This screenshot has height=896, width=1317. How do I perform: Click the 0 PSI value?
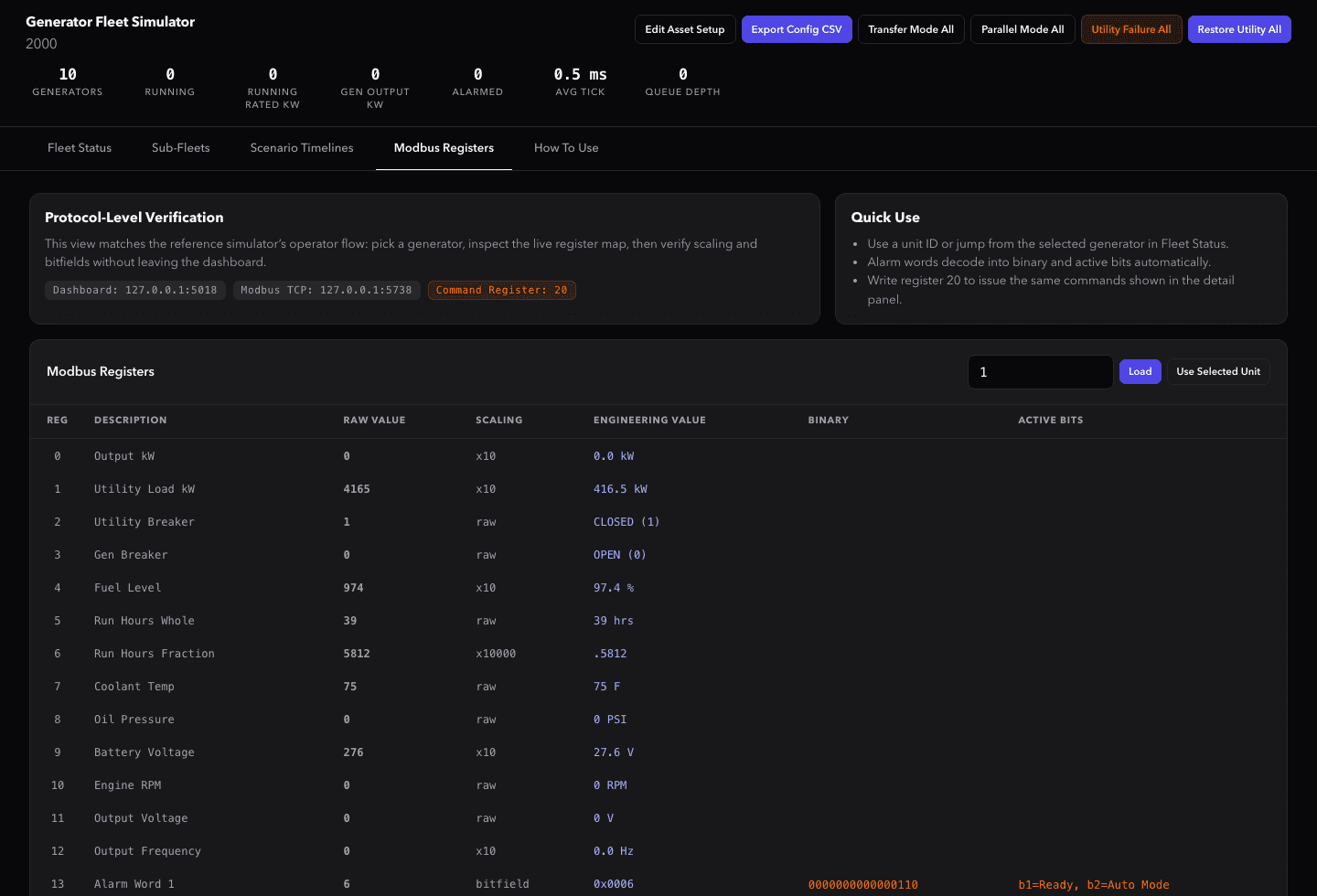pos(610,720)
